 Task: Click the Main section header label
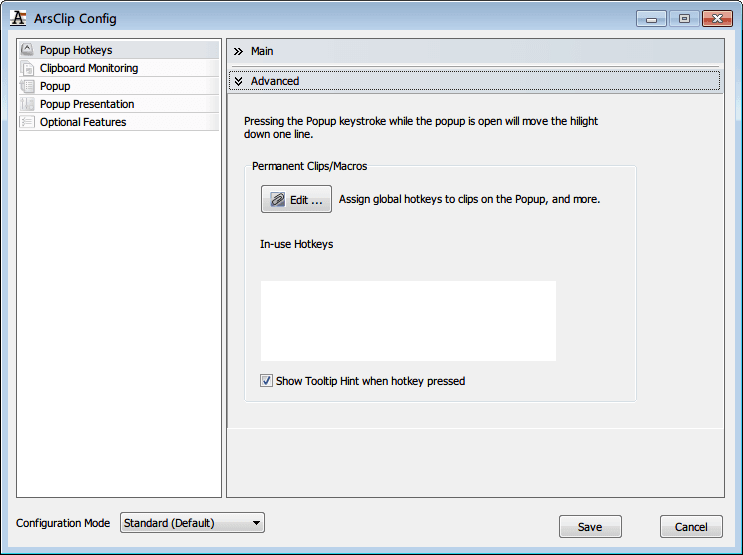click(x=262, y=51)
